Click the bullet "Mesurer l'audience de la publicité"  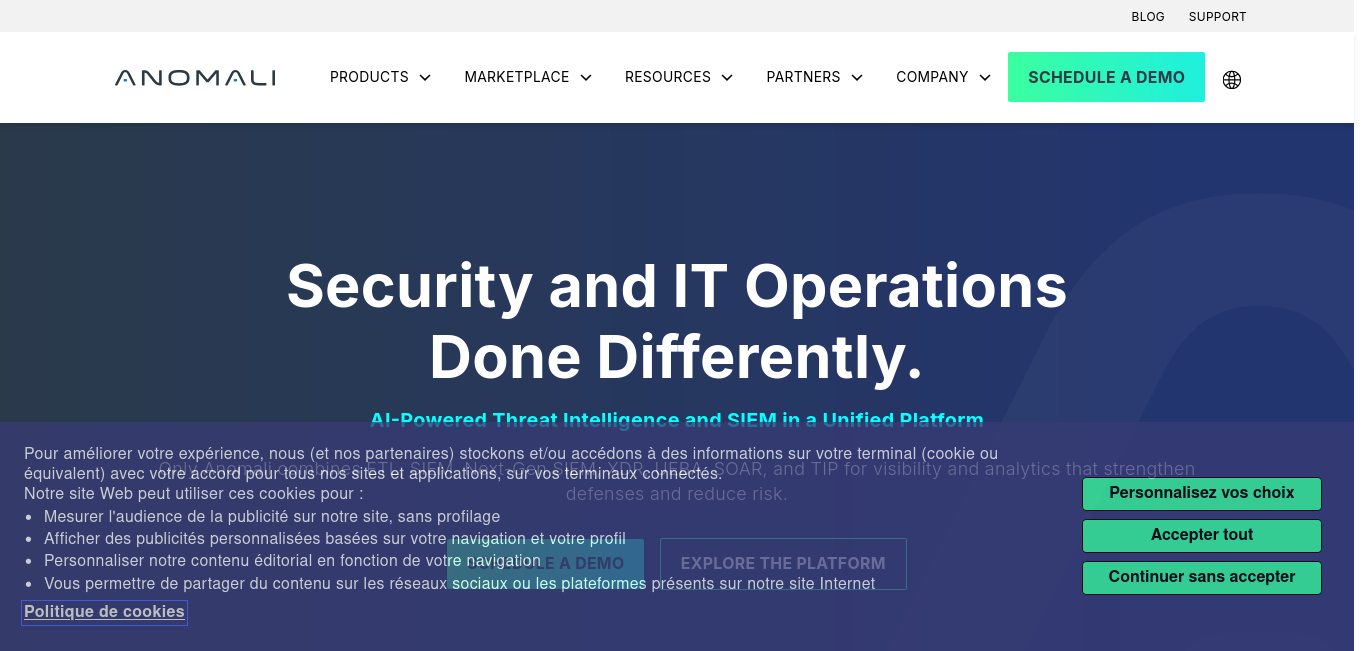pos(272,517)
